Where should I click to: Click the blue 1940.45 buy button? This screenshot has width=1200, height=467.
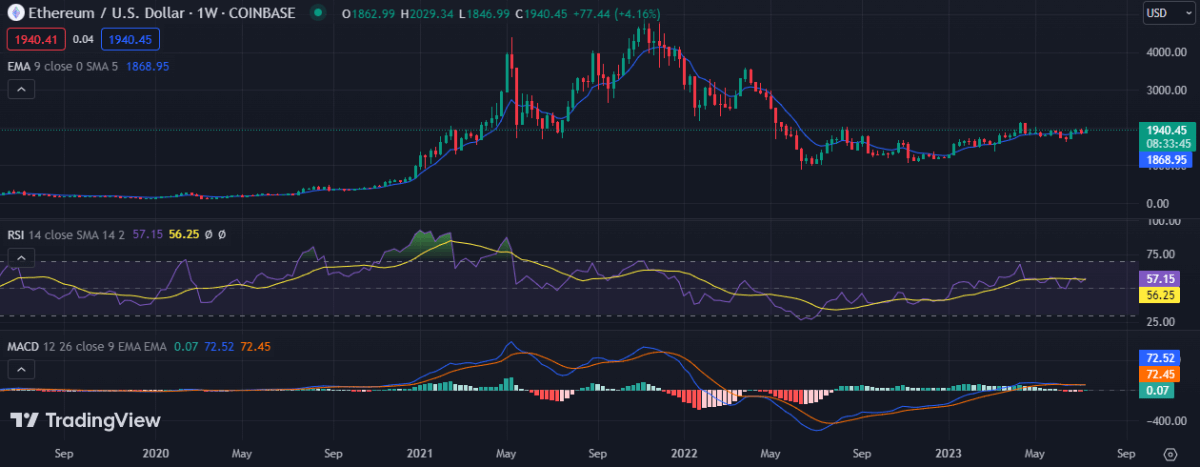(131, 39)
